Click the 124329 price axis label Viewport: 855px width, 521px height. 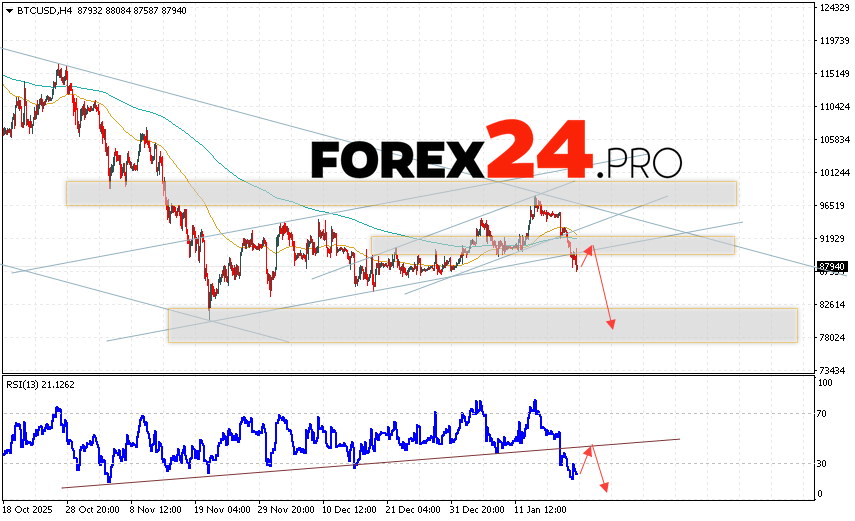pos(834,8)
